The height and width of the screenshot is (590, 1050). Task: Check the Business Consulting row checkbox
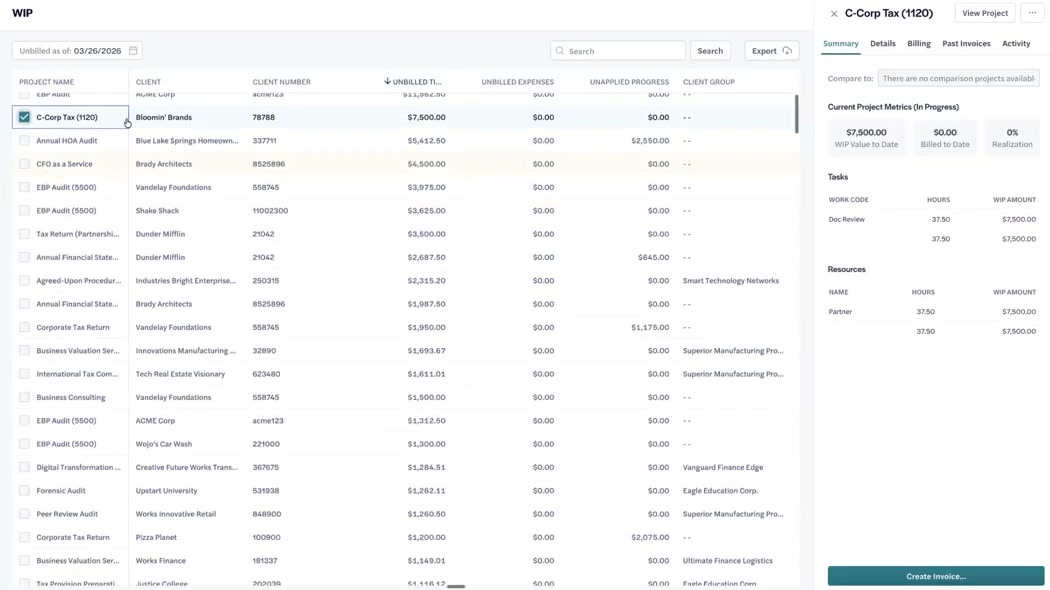pos(24,397)
